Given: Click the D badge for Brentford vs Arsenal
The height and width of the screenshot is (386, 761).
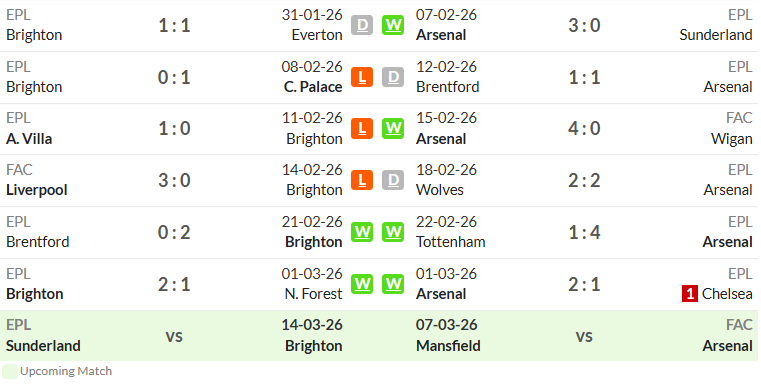Looking at the screenshot, I should tap(393, 77).
